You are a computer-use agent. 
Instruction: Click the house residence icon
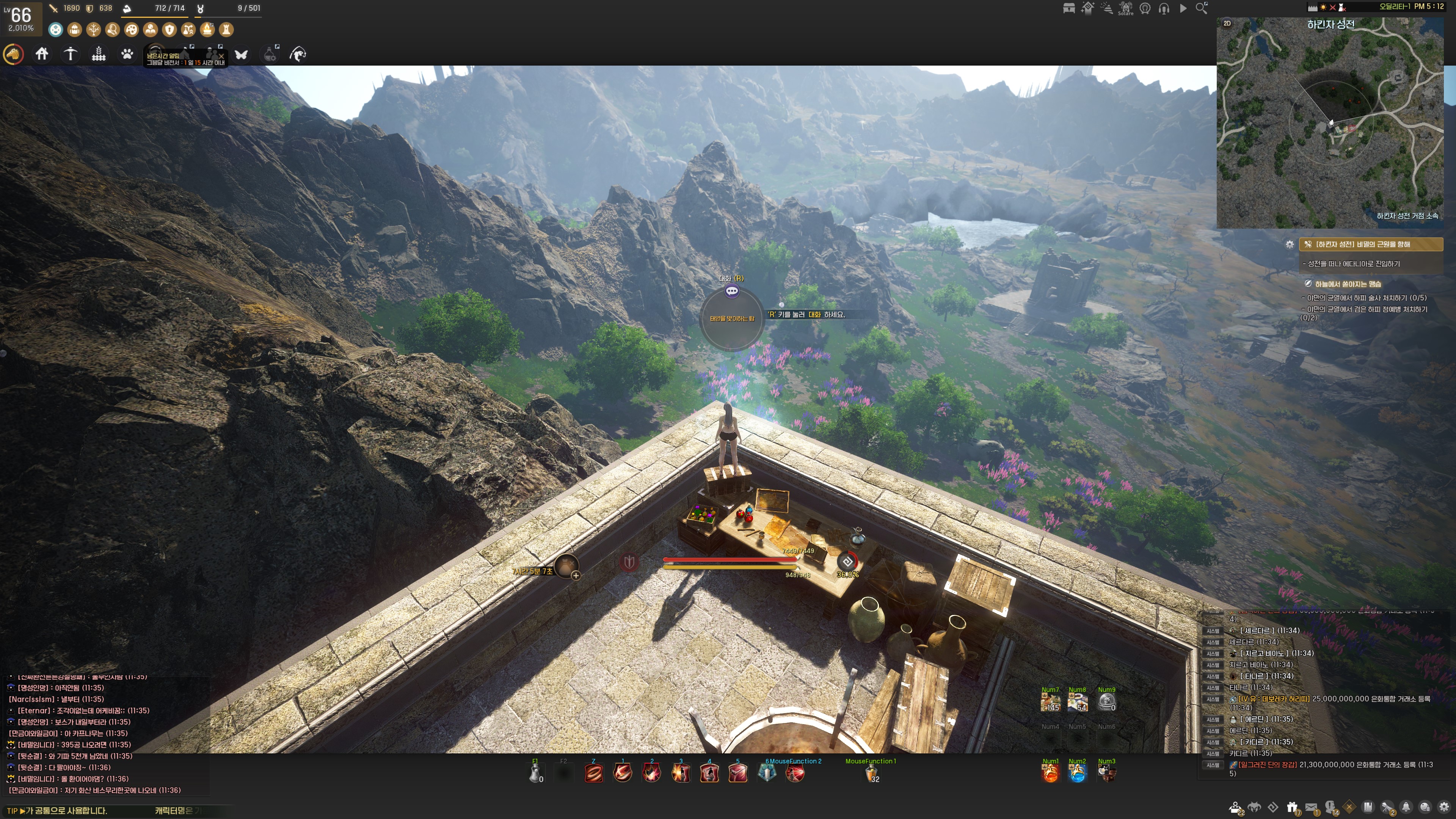(x=42, y=54)
